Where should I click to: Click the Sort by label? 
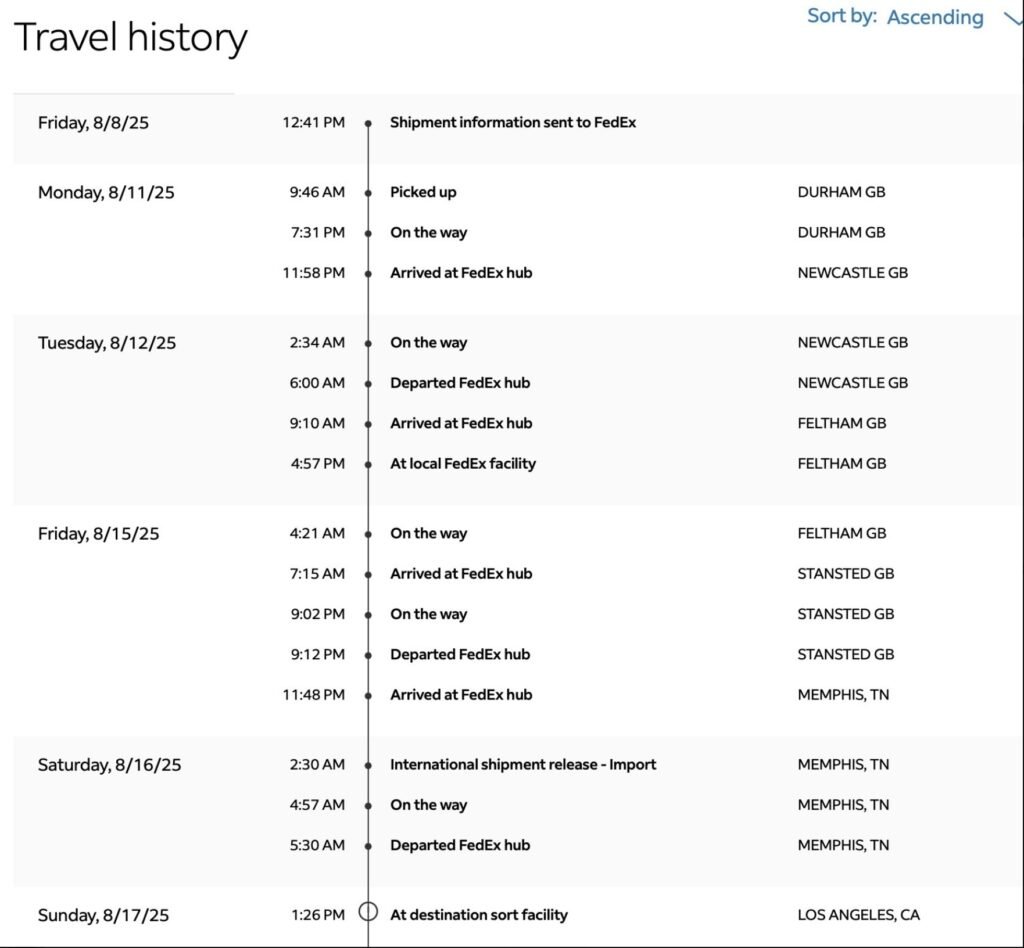(841, 16)
